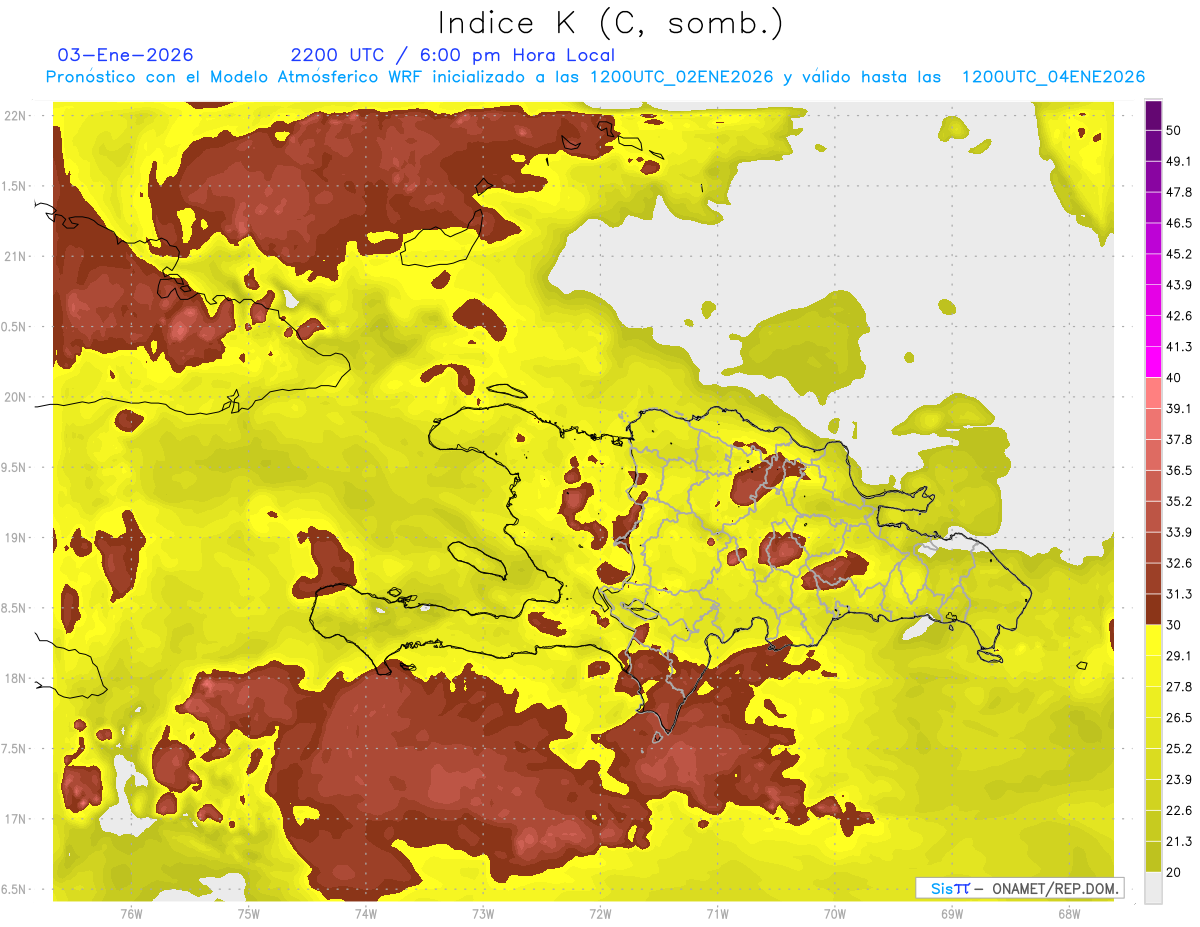This screenshot has width=1200, height=927.
Task: Pick the dark brown legend swatch between 30 and 31.3
Action: [1153, 609]
